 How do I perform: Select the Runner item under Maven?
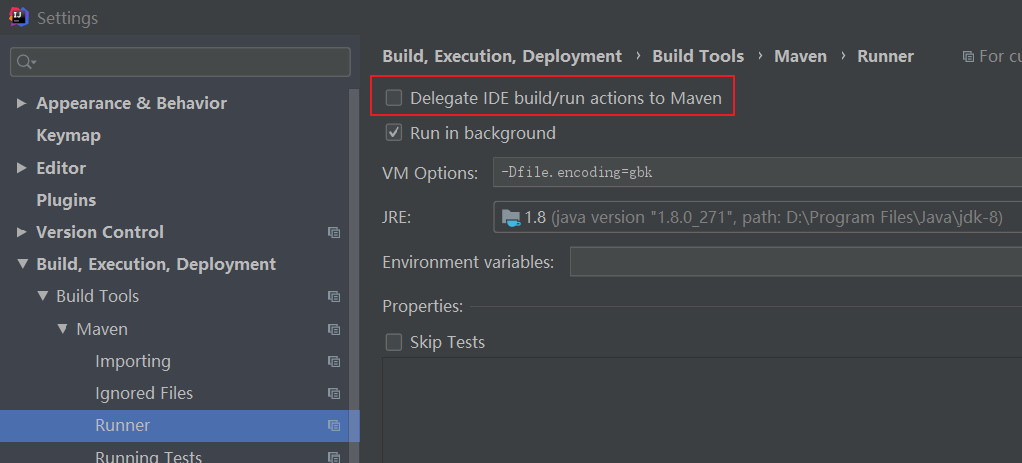tap(179, 426)
